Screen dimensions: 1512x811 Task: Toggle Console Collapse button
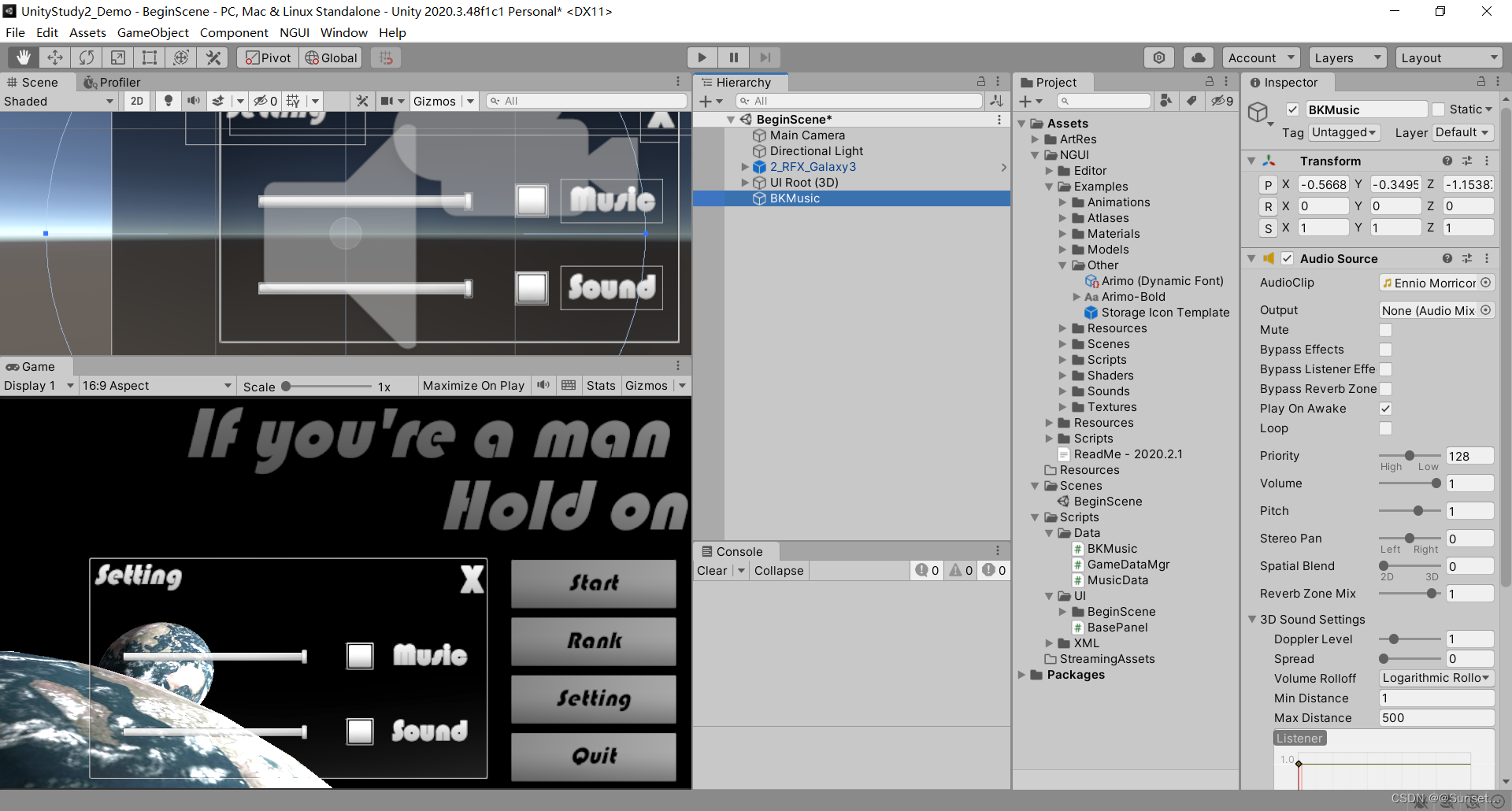779,570
